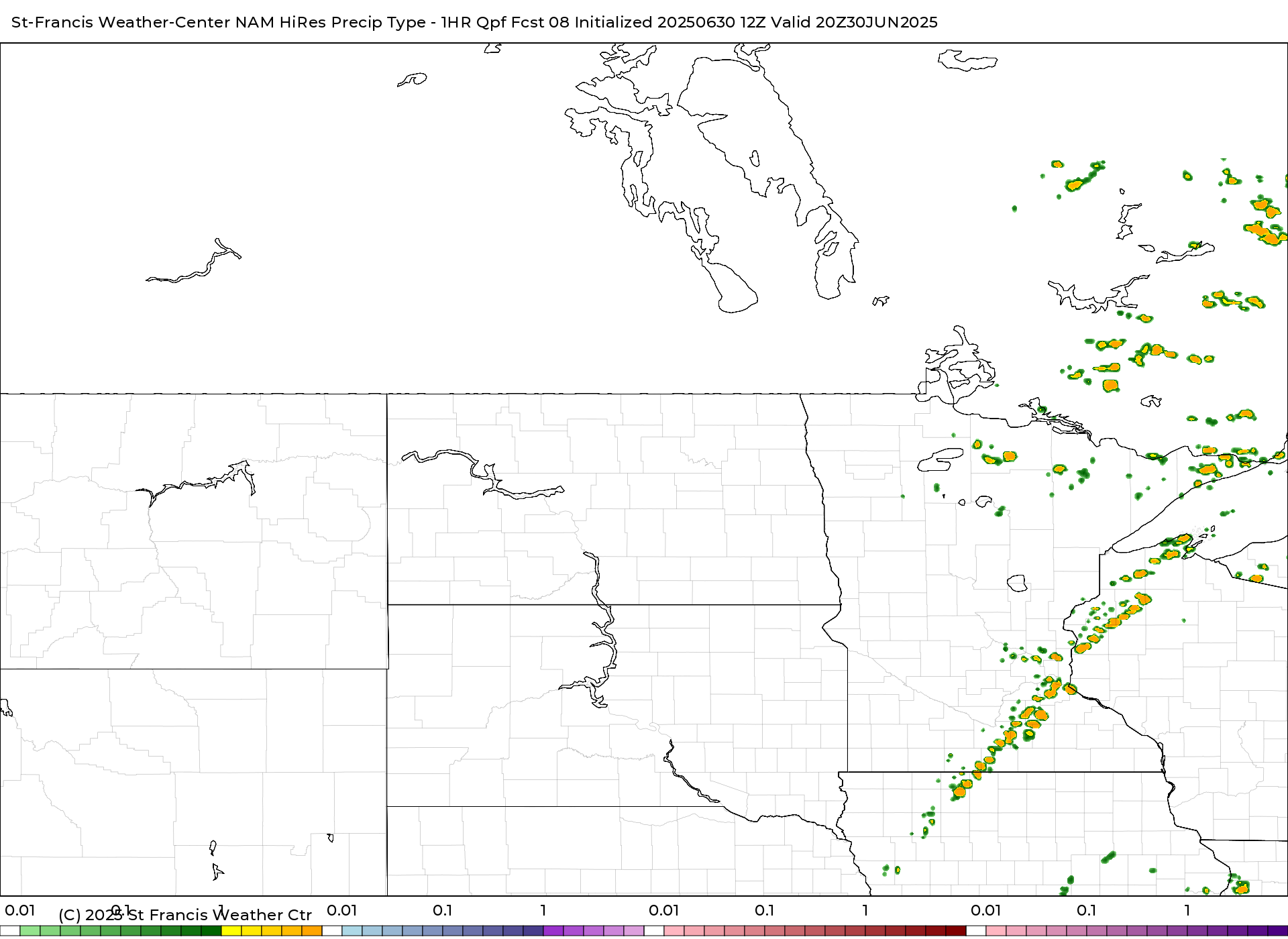The width and height of the screenshot is (1288, 939).
Task: Click the 0.1 label above the pink-purple scale
Action: click(1087, 910)
